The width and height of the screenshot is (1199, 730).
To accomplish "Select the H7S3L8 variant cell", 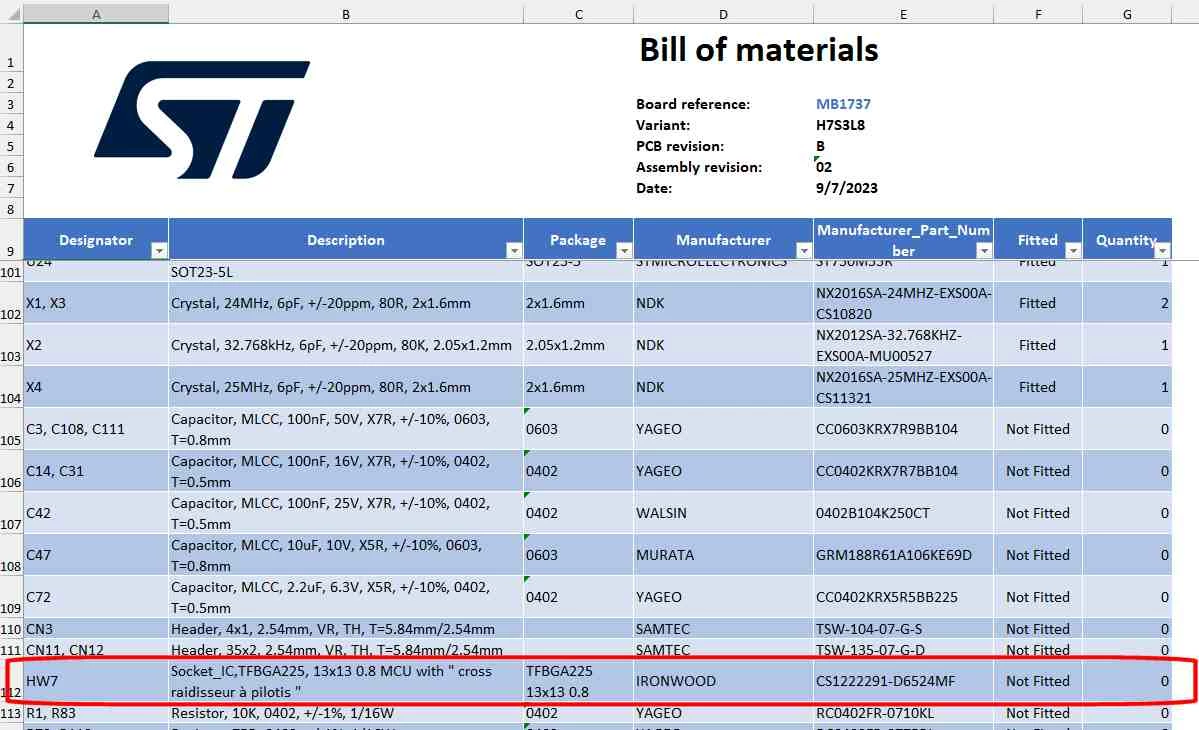I will point(840,125).
